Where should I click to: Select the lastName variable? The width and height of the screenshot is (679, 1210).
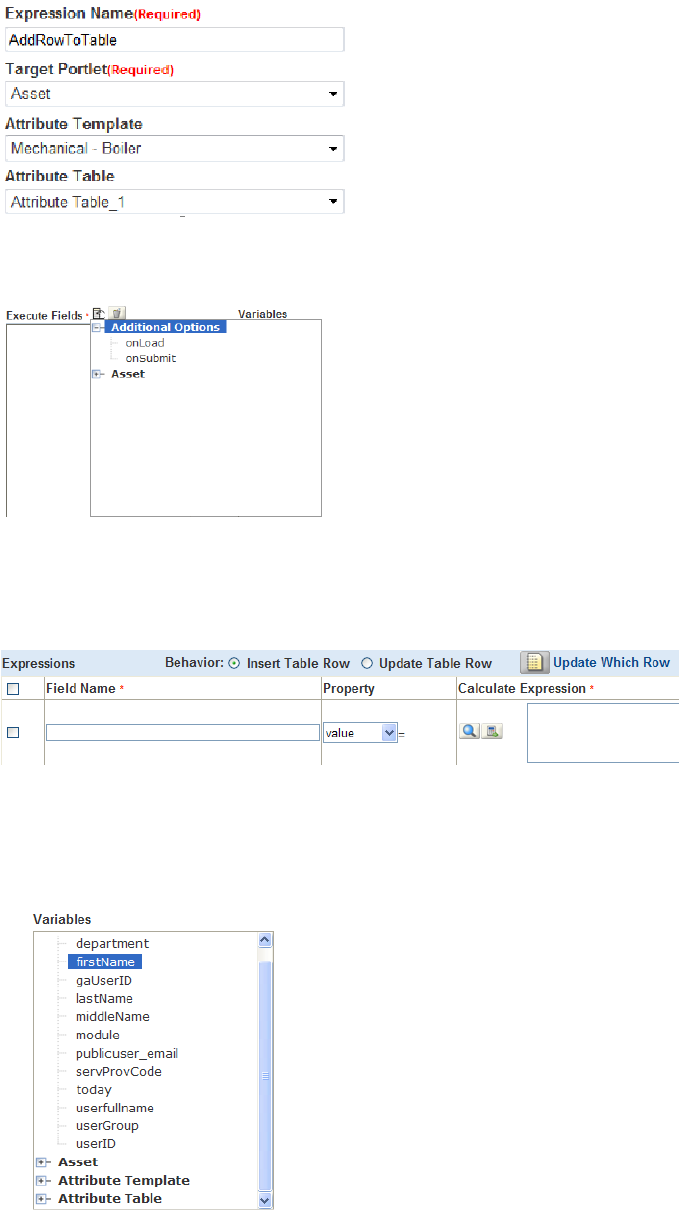104,998
